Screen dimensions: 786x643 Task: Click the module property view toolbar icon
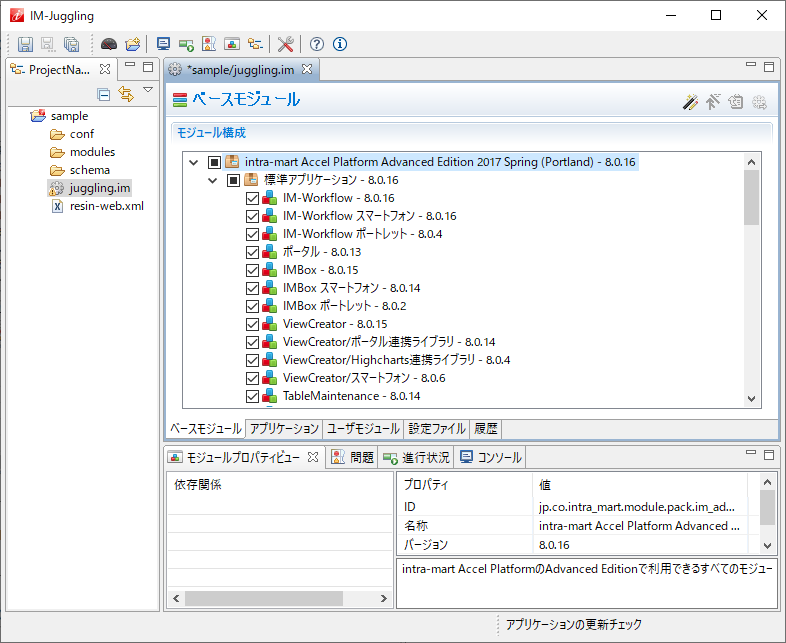tap(232, 44)
